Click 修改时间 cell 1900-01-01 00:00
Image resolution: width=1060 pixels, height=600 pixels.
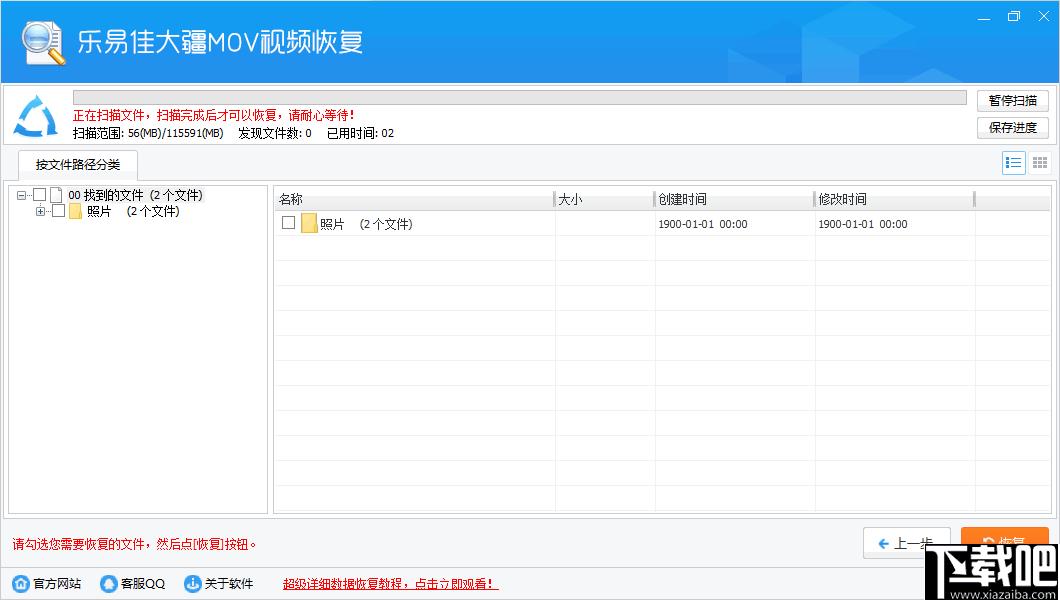(863, 224)
